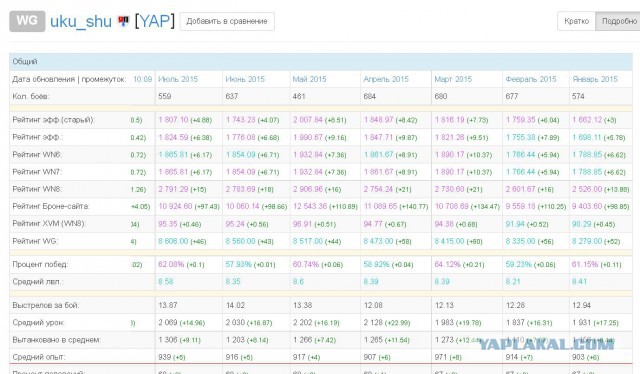Viewport: 640px width, 374px height.
Task: Switch to the Кратко view
Action: point(576,21)
